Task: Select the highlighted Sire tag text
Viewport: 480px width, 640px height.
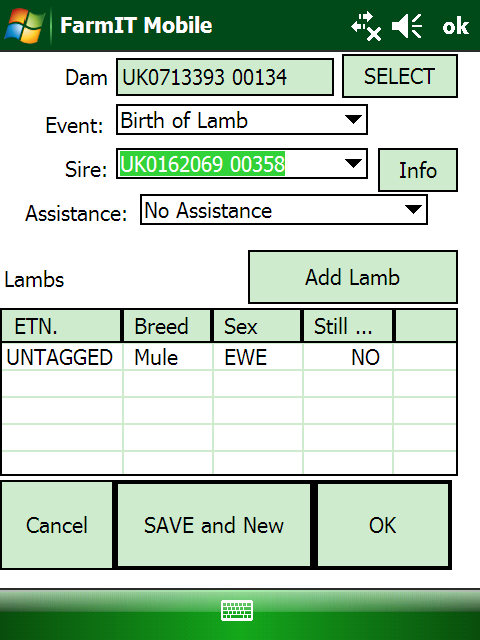Action: pyautogui.click(x=202, y=164)
